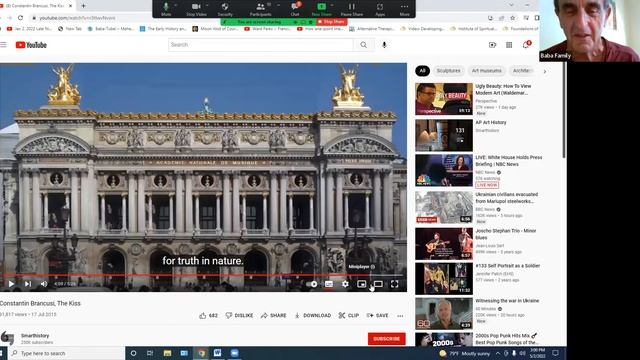Bookmark this page with star icon
Screen dimensions: 640x360
(513, 18)
